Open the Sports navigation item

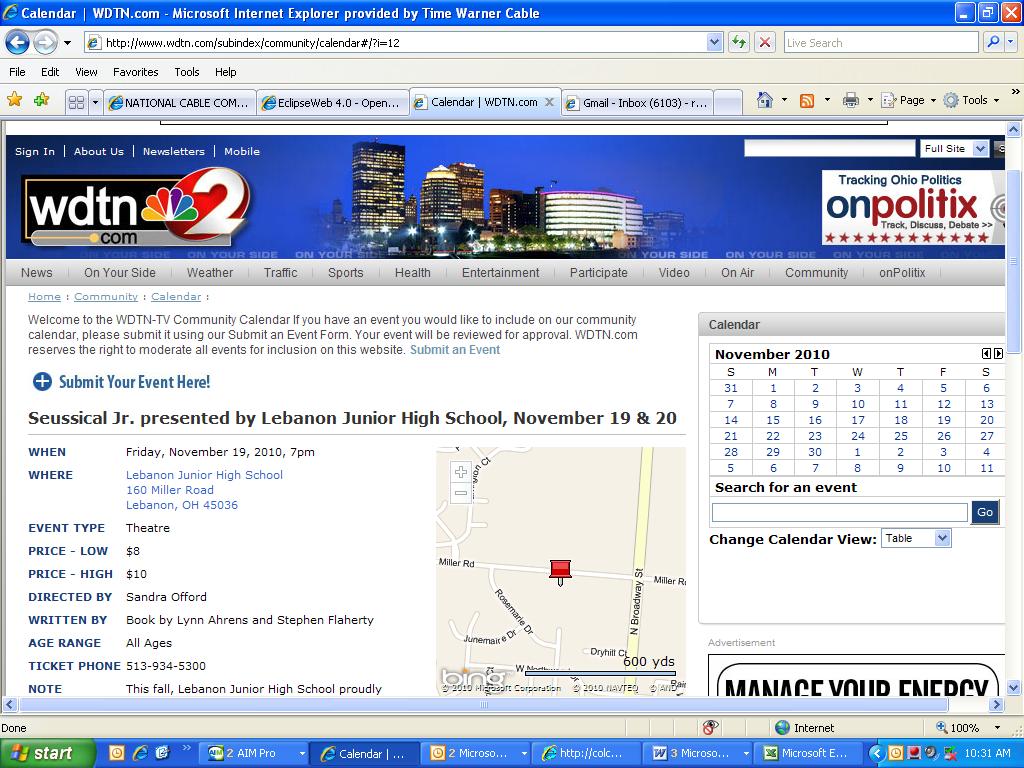pos(345,273)
